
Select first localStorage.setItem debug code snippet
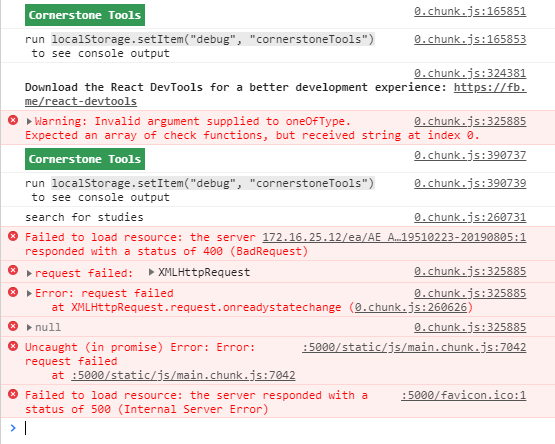tap(213, 39)
